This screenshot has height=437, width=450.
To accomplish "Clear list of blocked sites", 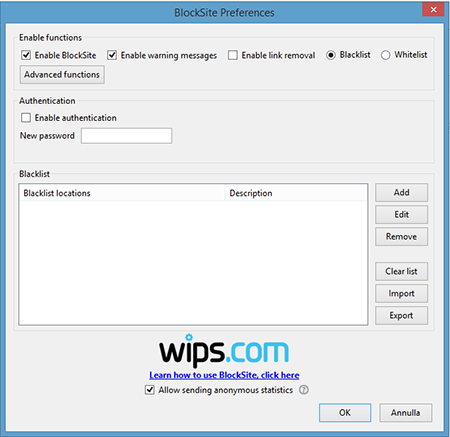I will tap(401, 272).
